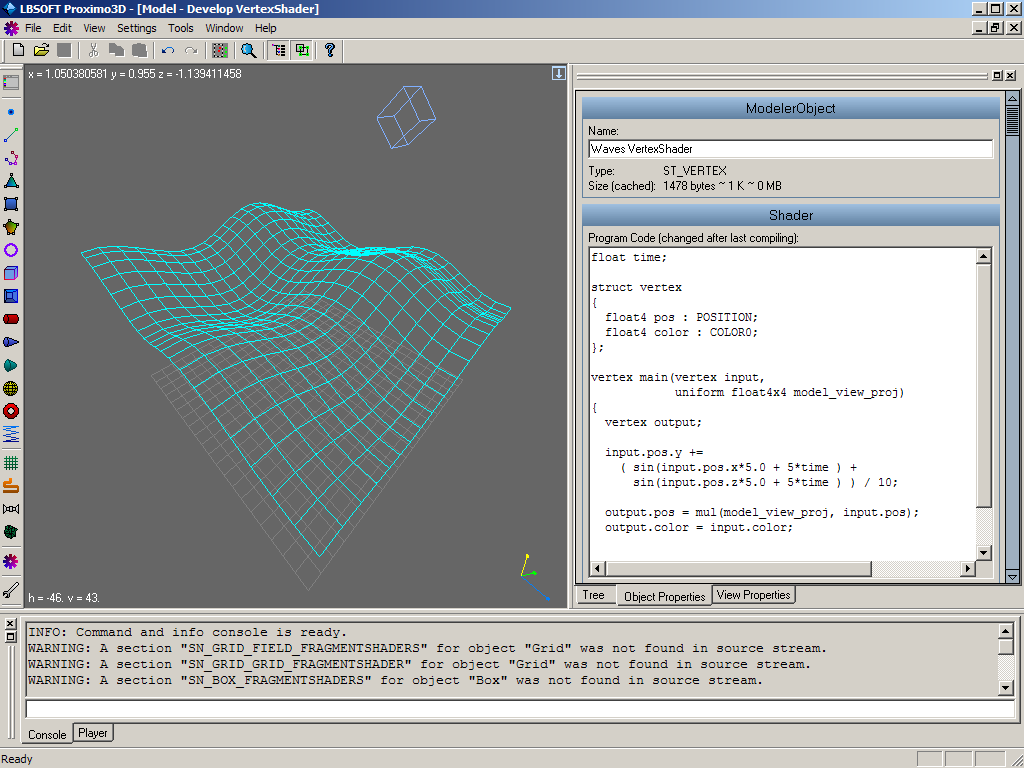The image size is (1024, 768).
Task: Click the magnifier zoom toolbar icon
Action: [248, 50]
